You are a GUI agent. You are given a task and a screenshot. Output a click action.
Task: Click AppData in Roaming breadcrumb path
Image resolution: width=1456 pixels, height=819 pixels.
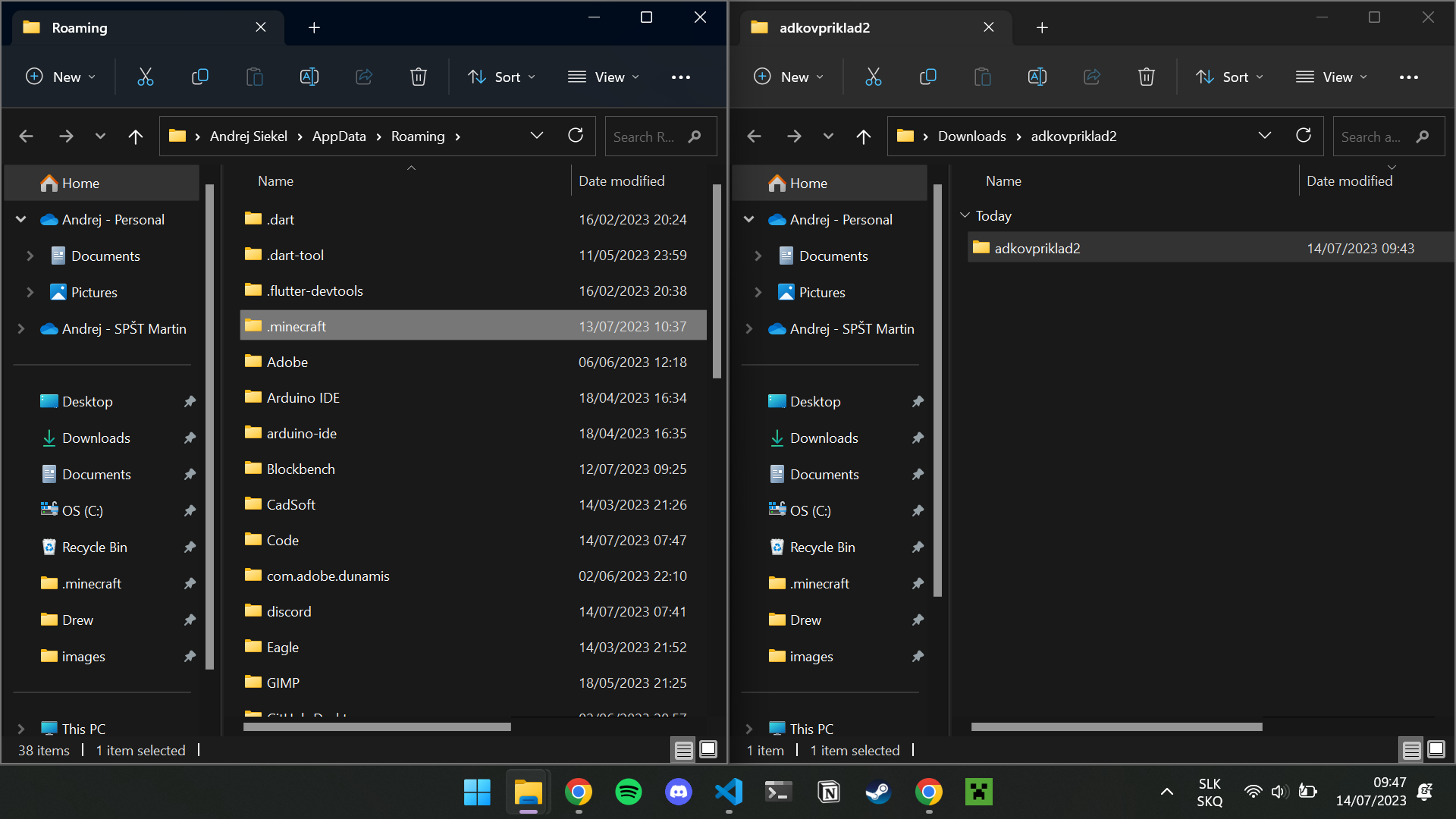pos(339,136)
